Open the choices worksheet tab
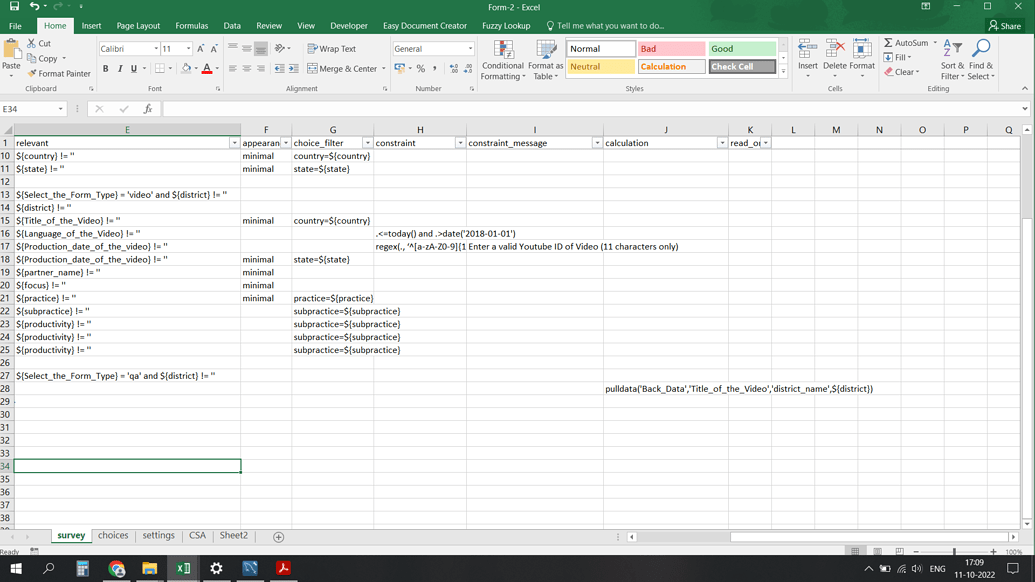Image resolution: width=1035 pixels, height=582 pixels. (x=112, y=536)
